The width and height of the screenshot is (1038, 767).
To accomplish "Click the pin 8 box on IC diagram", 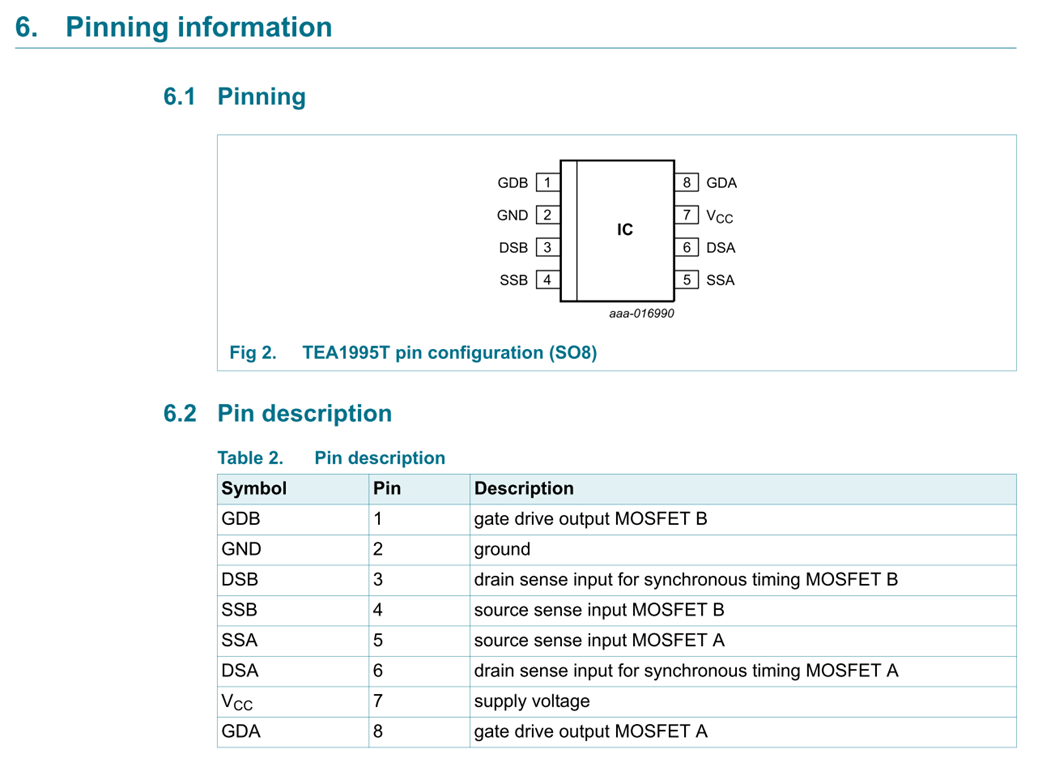I will [x=687, y=183].
